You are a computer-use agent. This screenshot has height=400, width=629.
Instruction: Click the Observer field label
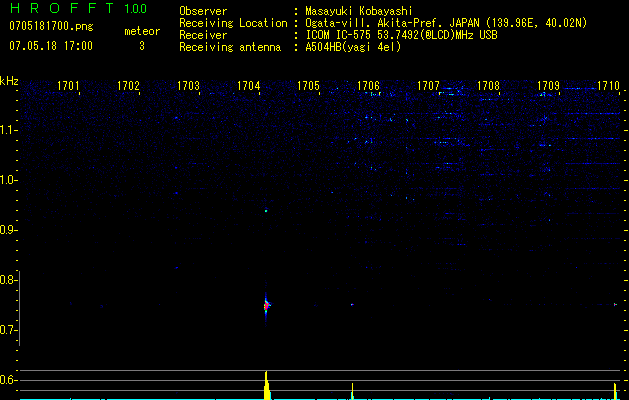pos(203,11)
